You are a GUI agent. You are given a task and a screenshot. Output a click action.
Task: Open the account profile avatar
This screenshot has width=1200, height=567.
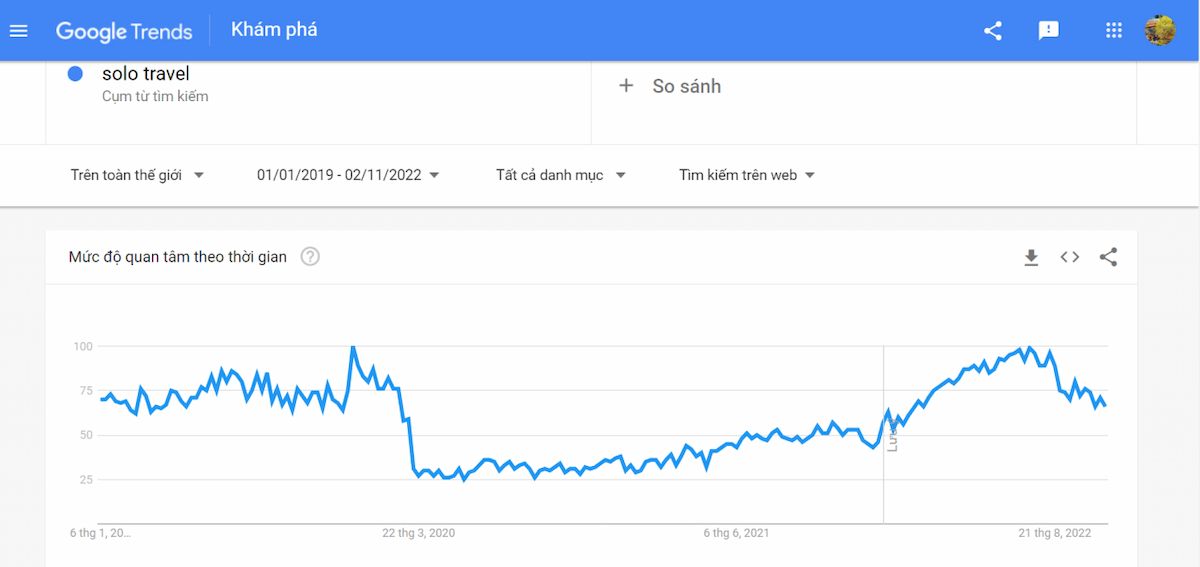tap(1160, 30)
